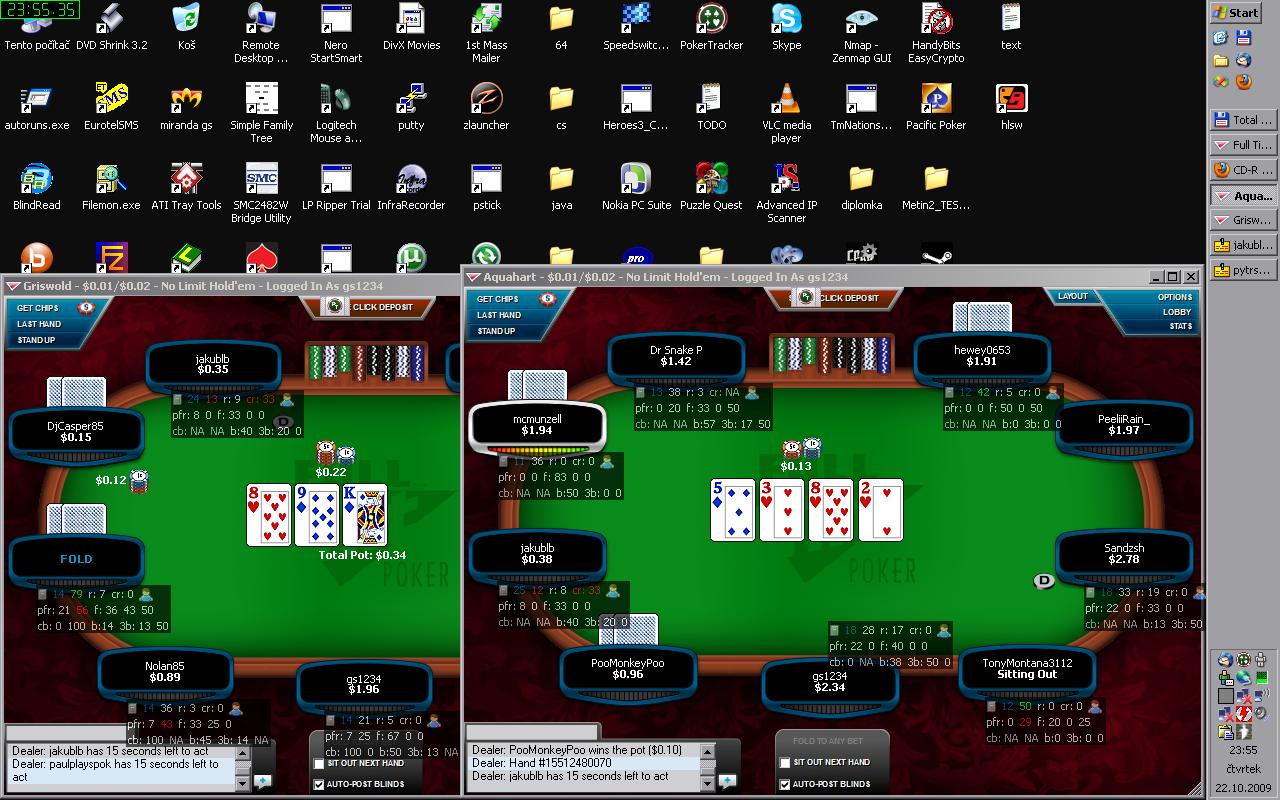The width and height of the screenshot is (1280, 800).
Task: Open Options in Aquahart table
Action: [1174, 297]
